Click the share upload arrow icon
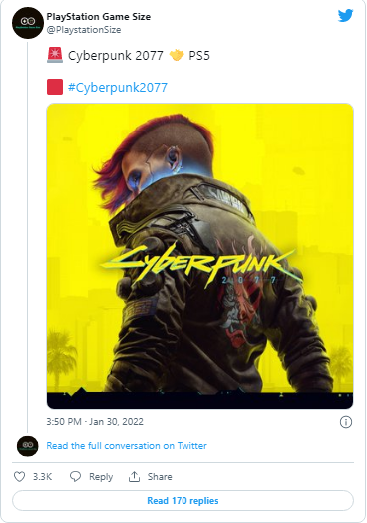The image size is (367, 523). [134, 477]
